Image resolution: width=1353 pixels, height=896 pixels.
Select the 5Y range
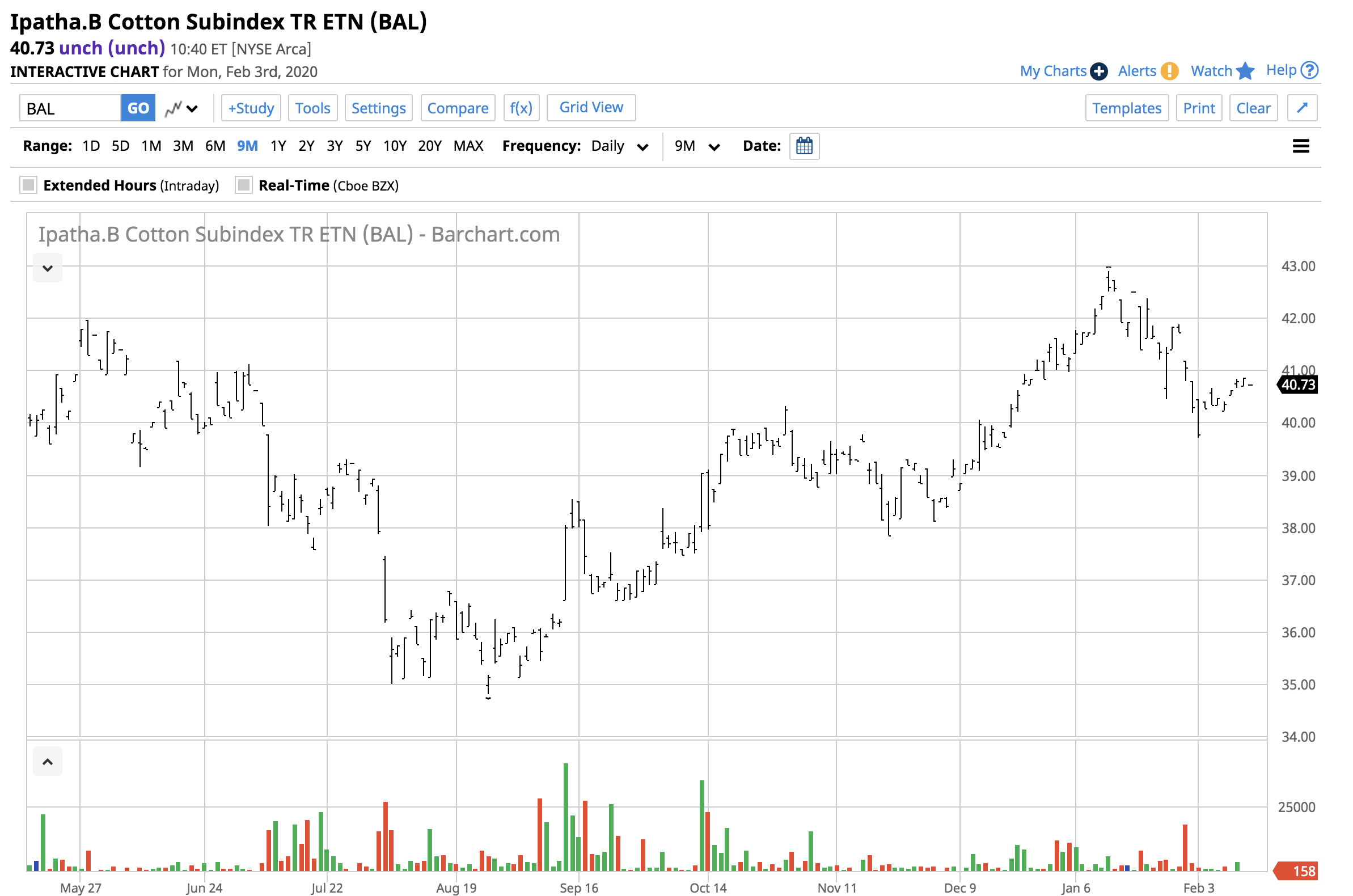pos(363,146)
